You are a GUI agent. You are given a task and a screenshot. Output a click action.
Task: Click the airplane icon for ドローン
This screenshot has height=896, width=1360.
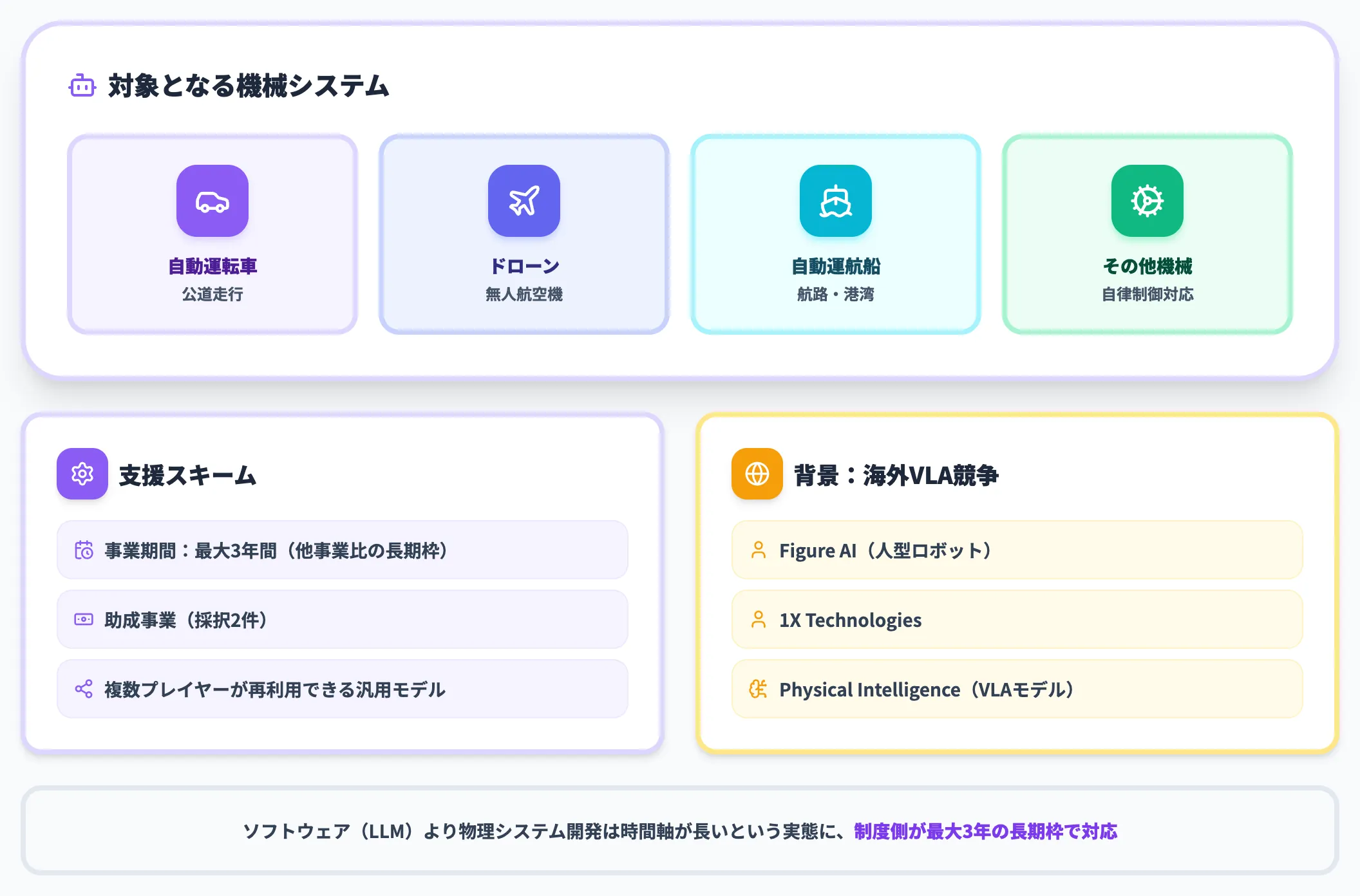point(524,201)
